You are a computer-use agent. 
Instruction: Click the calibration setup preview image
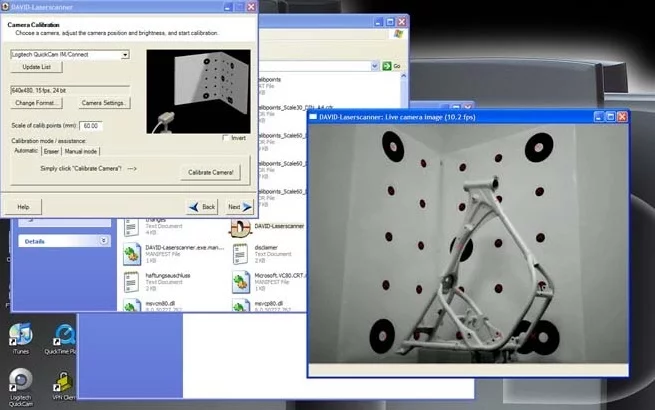click(x=198, y=92)
